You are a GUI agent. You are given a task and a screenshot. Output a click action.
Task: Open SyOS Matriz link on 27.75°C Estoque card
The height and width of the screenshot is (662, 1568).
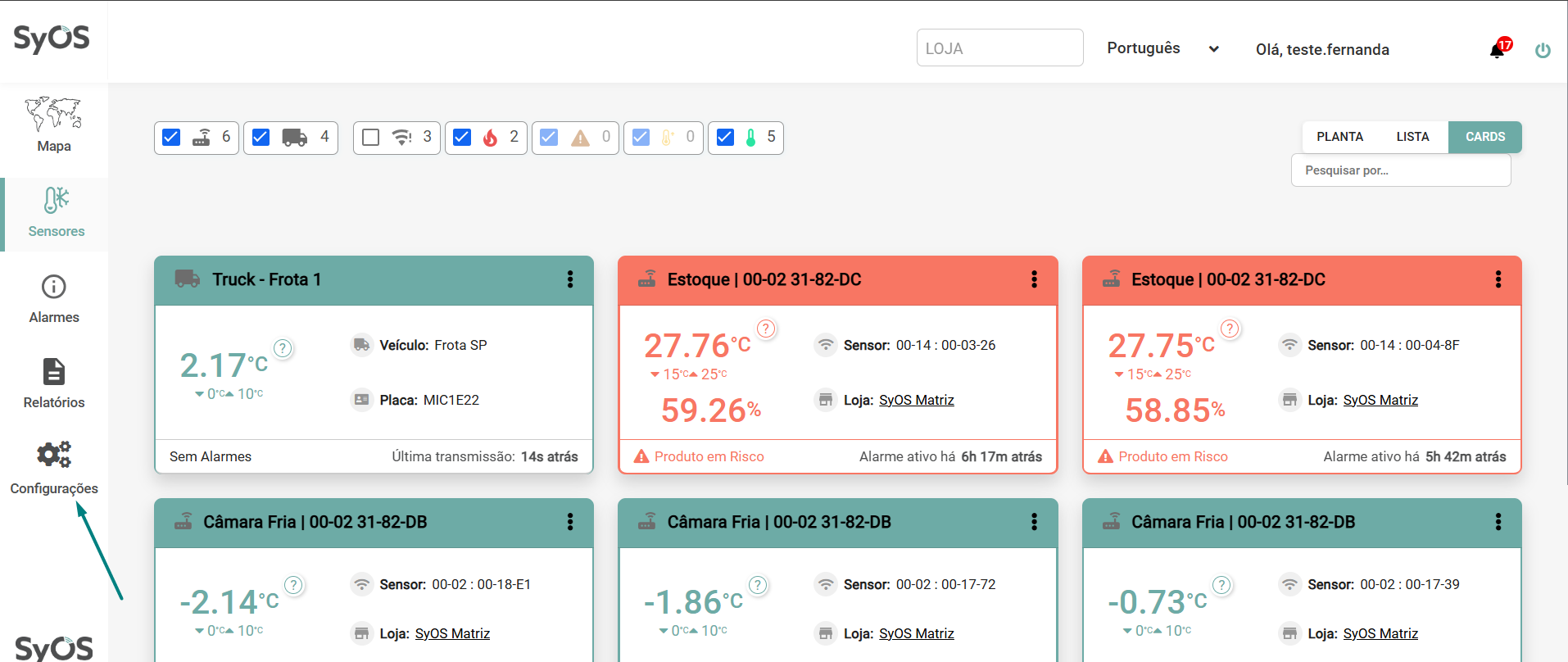(1380, 400)
